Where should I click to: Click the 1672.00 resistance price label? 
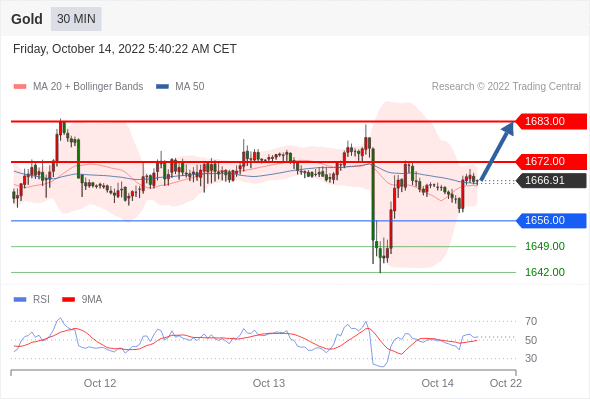[550, 161]
